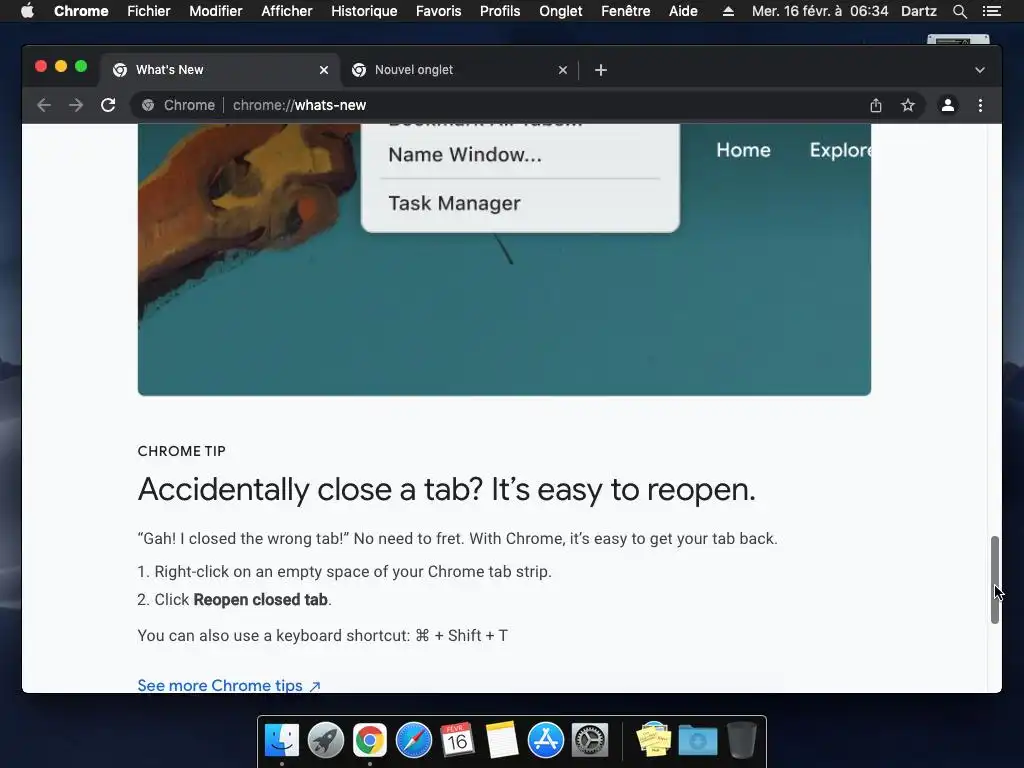This screenshot has width=1024, height=768.
Task: Open the Fenêtre menu
Action: coord(626,11)
